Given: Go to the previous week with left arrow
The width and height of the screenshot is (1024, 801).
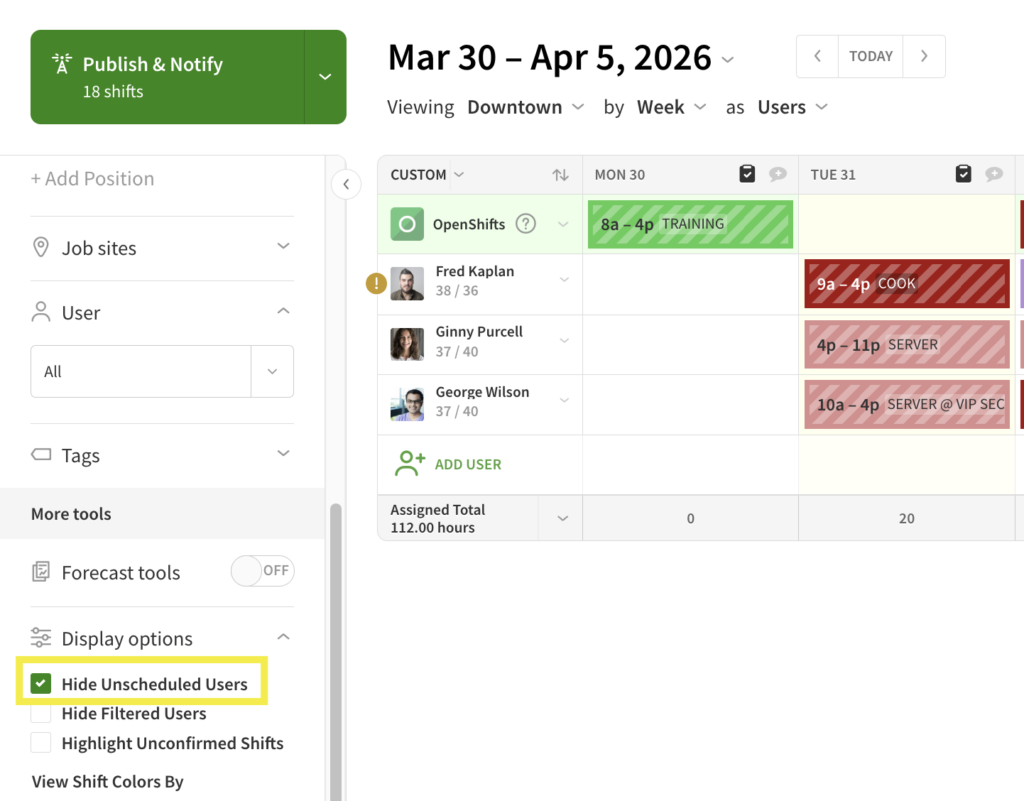Looking at the screenshot, I should (817, 56).
